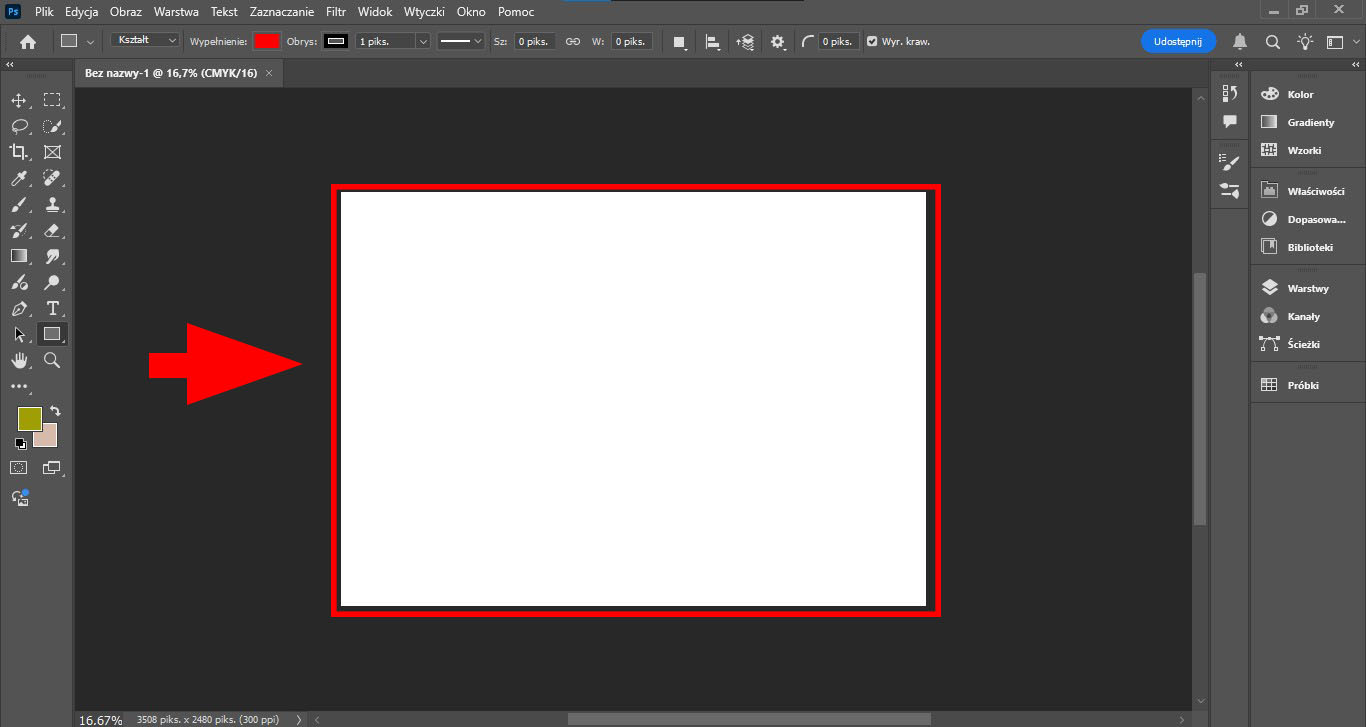Expand the stroke width 1 piks. dropdown

[423, 41]
